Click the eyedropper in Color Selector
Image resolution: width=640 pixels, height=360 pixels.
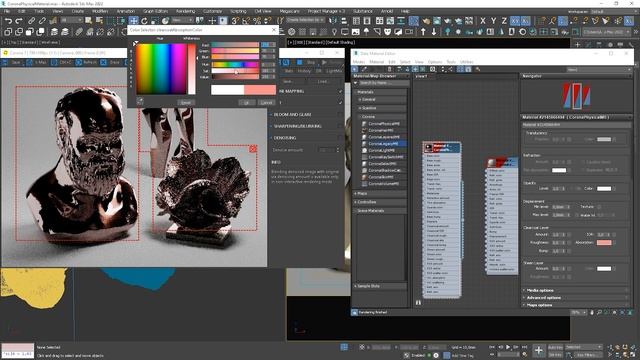tap(140, 101)
